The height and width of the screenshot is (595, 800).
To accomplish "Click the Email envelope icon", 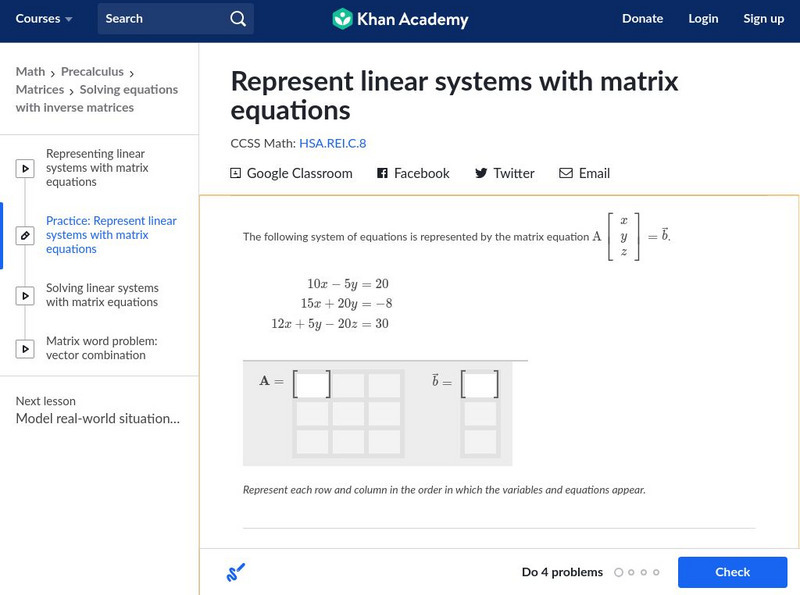I will coord(566,173).
